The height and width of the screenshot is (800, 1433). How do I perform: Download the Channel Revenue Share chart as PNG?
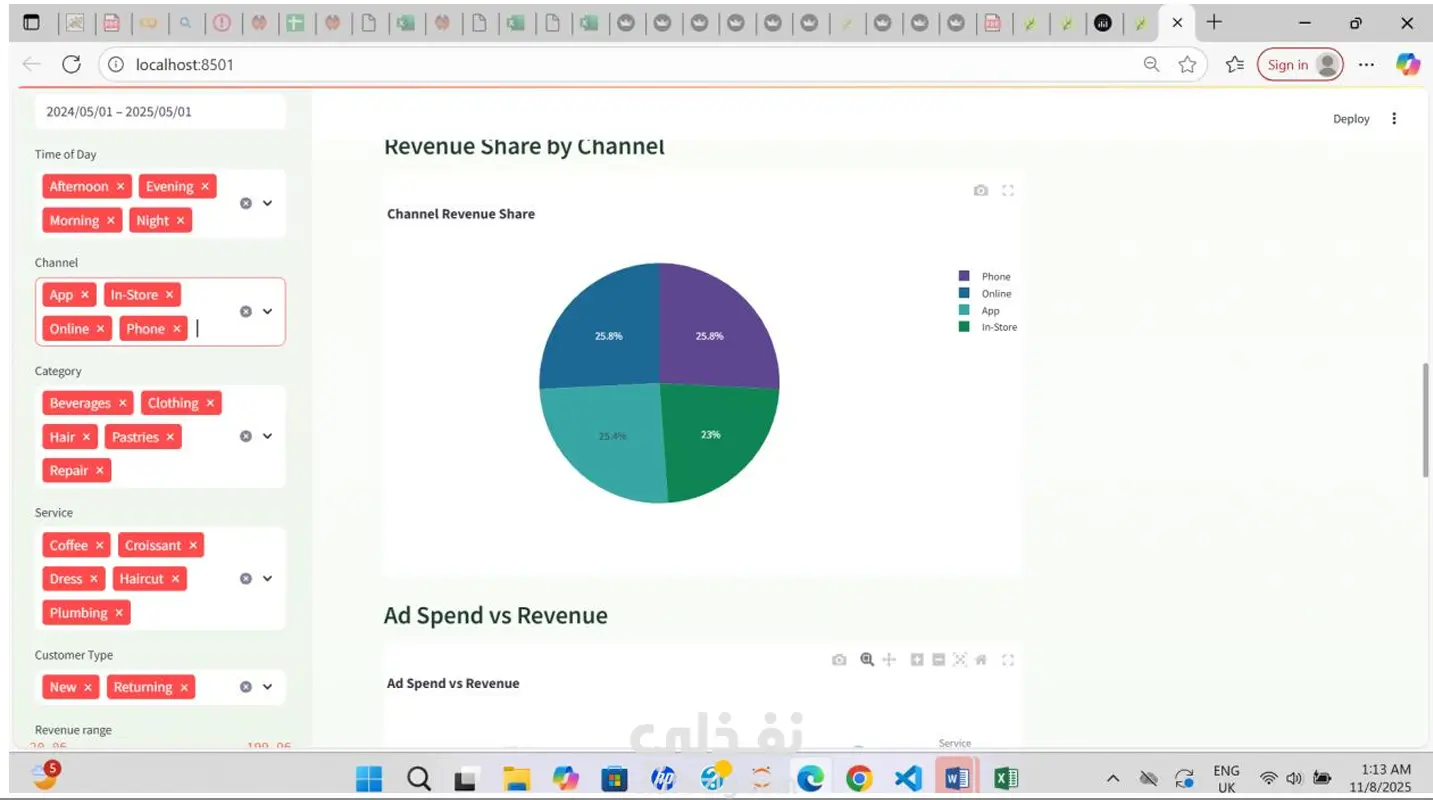coord(981,190)
